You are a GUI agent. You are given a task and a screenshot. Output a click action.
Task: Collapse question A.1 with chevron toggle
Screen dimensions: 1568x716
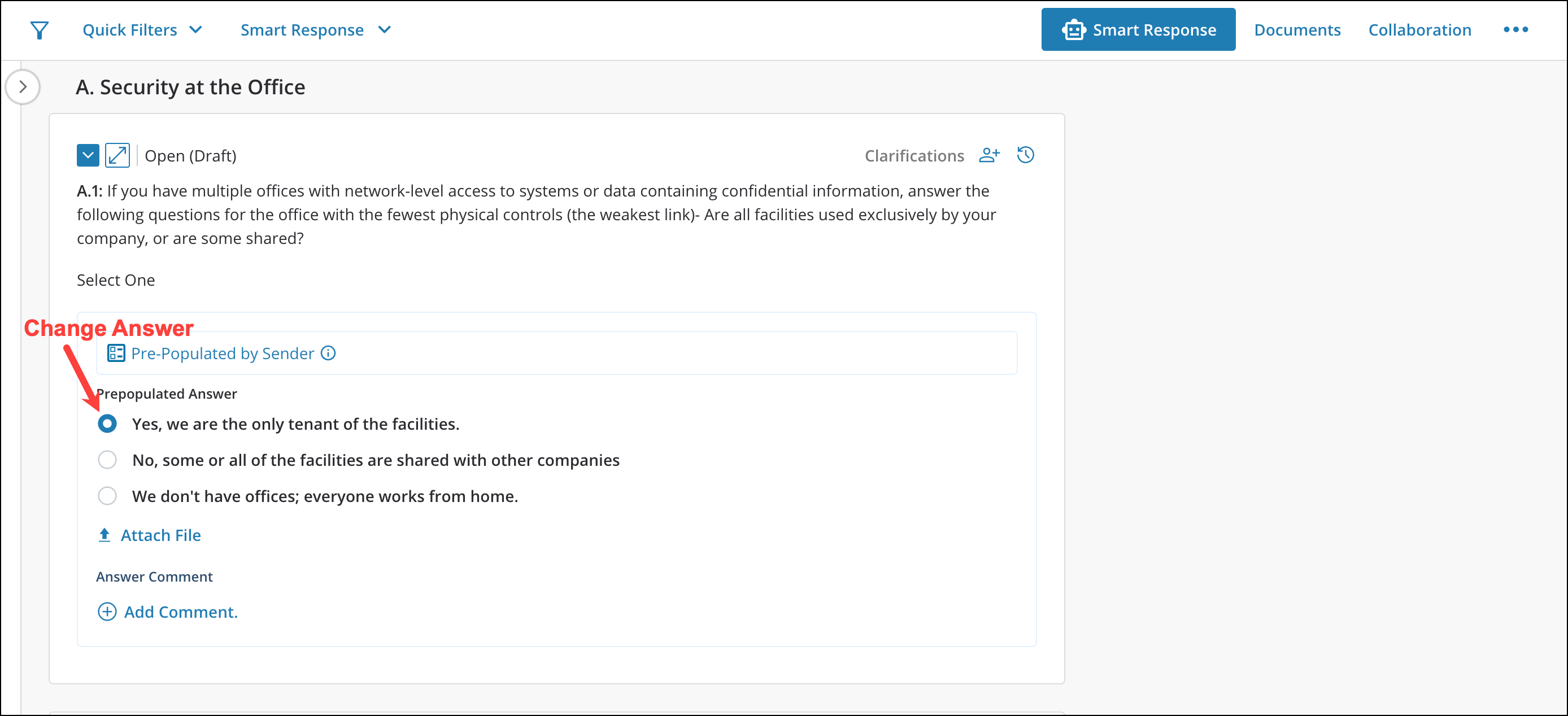(88, 156)
